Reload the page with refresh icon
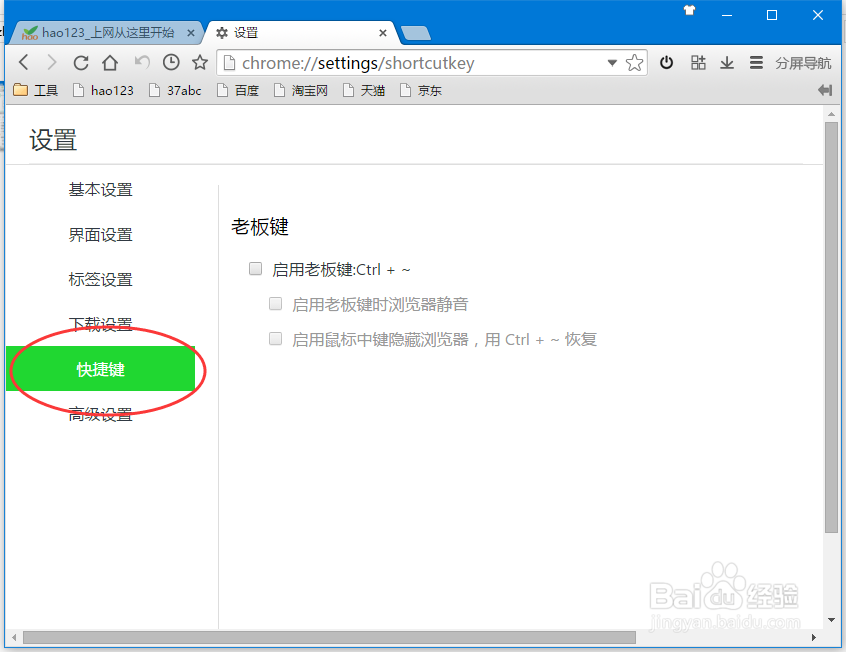 pyautogui.click(x=81, y=63)
